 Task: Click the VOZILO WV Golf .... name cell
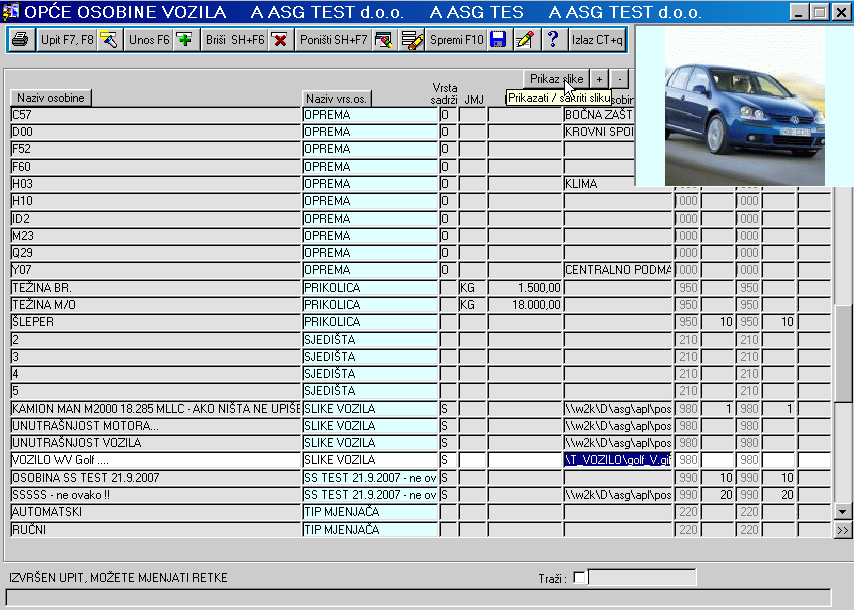[x=156, y=460]
